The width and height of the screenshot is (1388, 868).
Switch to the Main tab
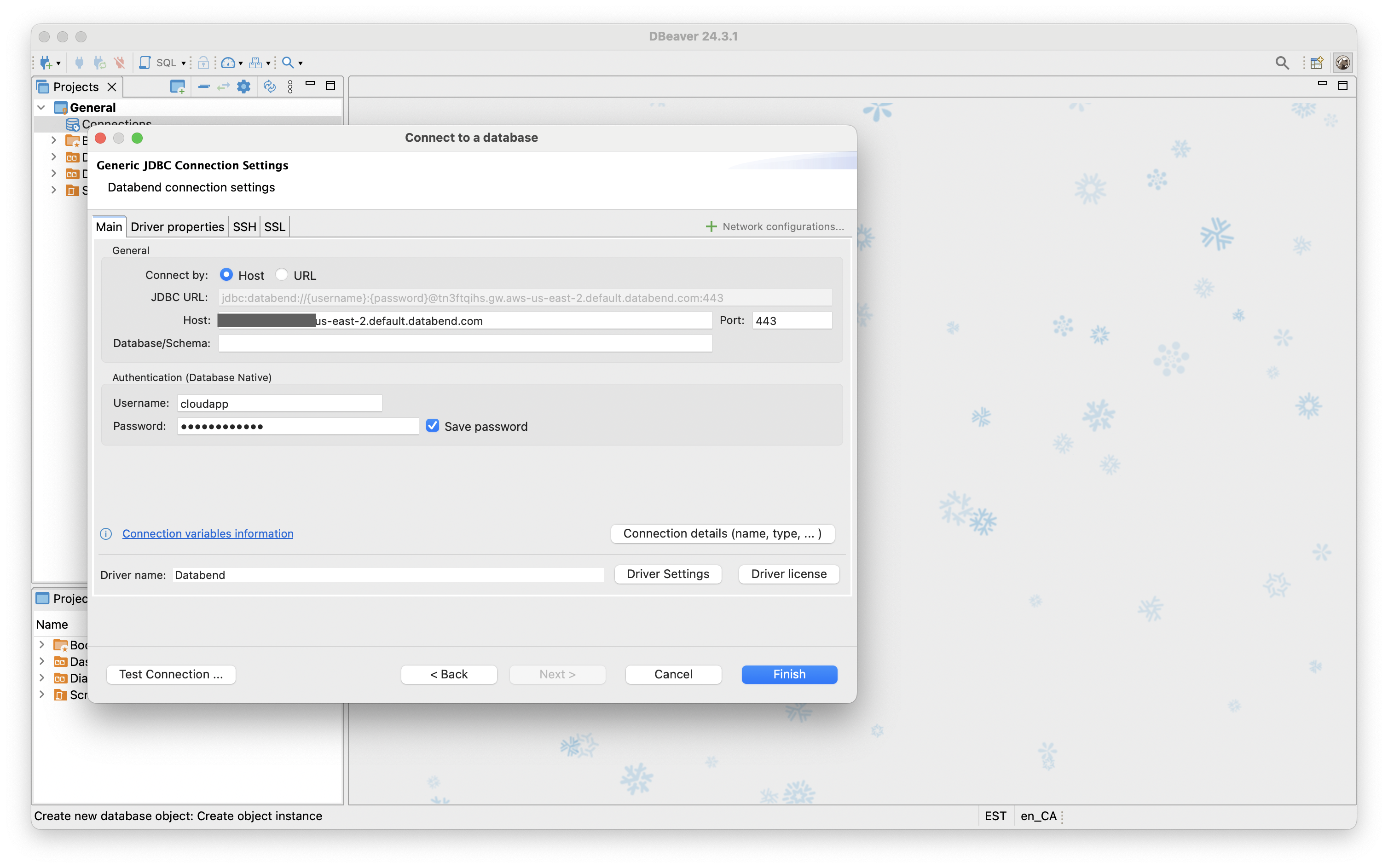coord(109,227)
